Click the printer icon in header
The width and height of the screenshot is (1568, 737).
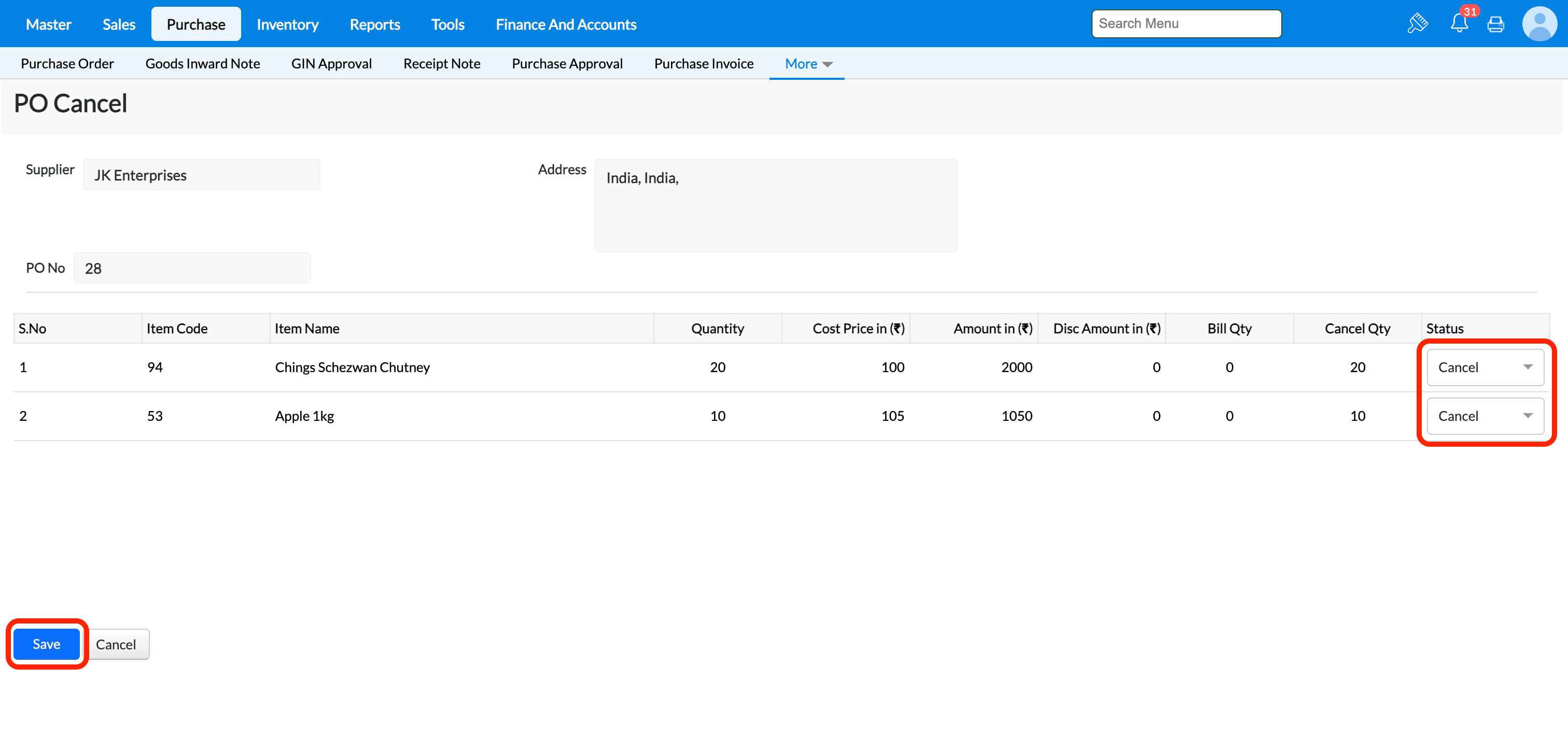1495,24
